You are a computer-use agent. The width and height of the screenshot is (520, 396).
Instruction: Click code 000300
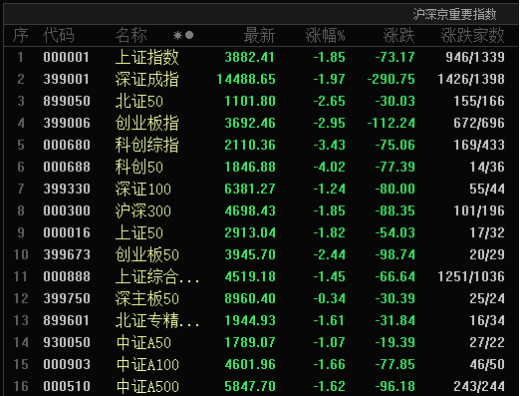(x=67, y=211)
